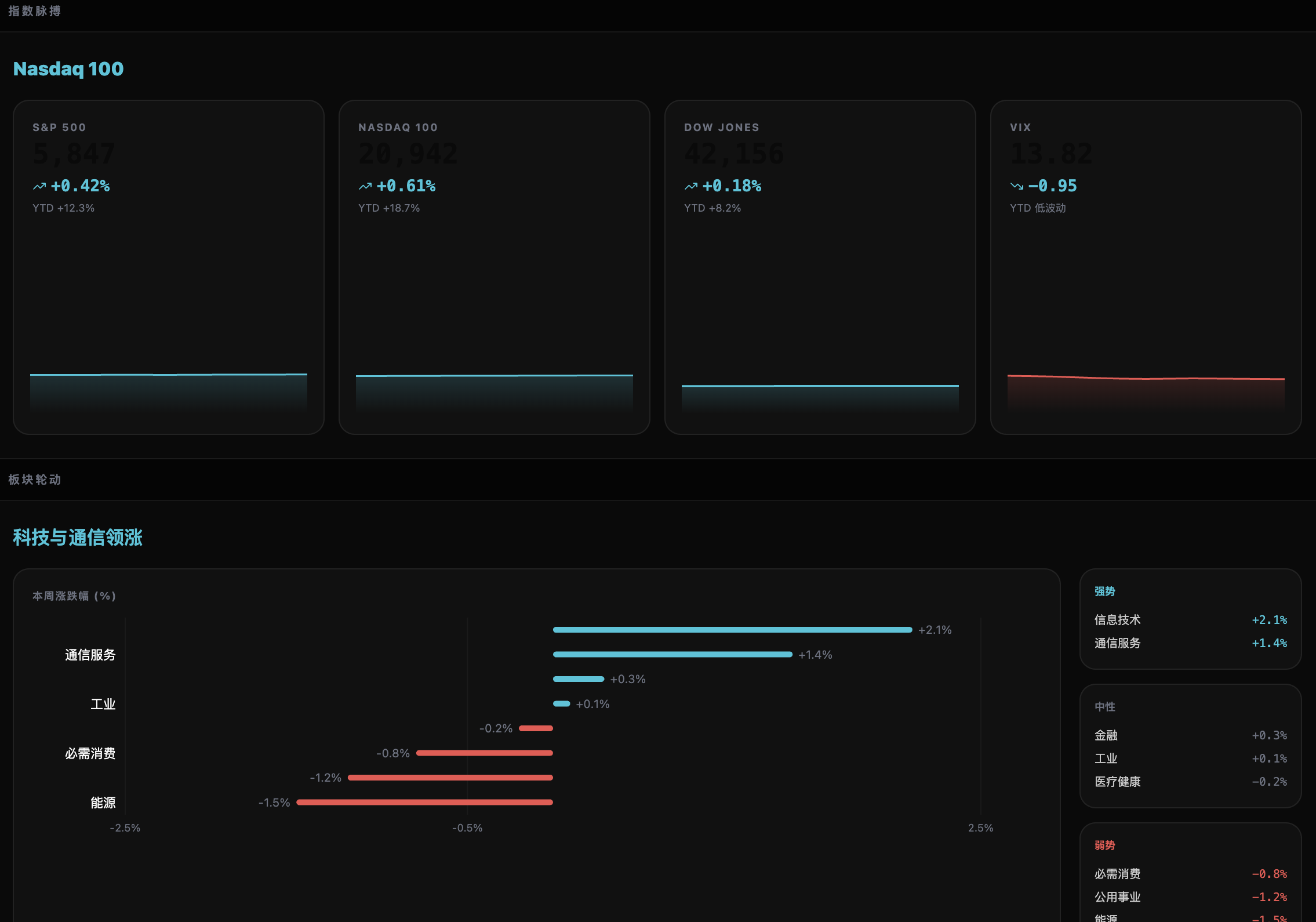This screenshot has width=1316, height=922.
Task: Click the +0.42% change in S&P 500 card
Action: pos(81,186)
